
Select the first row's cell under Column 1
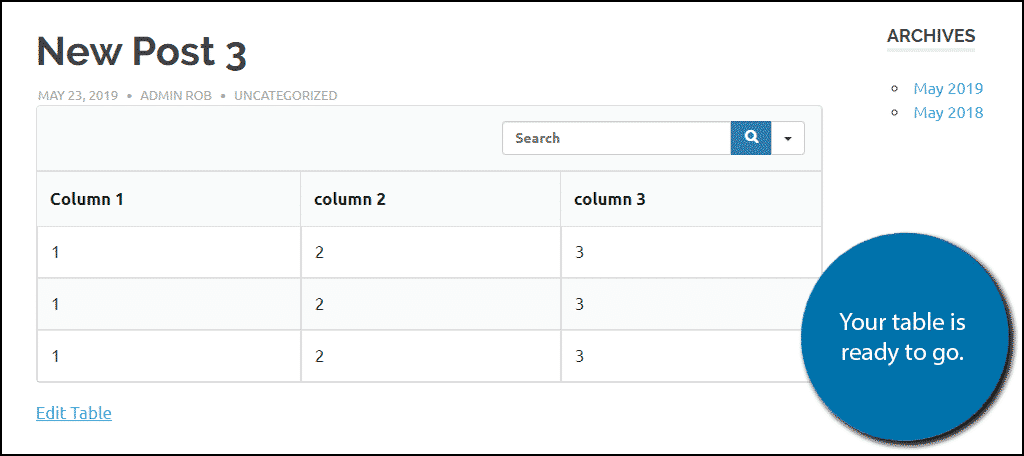tap(168, 252)
